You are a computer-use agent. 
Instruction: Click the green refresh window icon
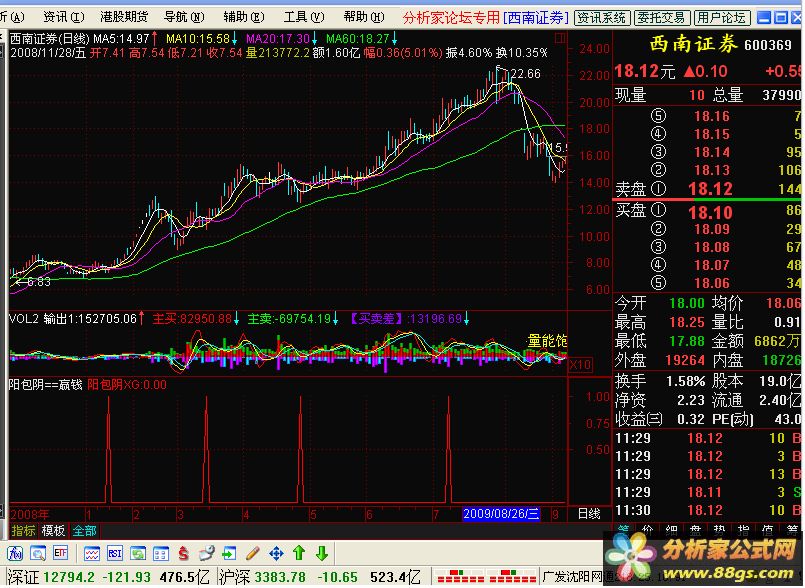(138, 554)
